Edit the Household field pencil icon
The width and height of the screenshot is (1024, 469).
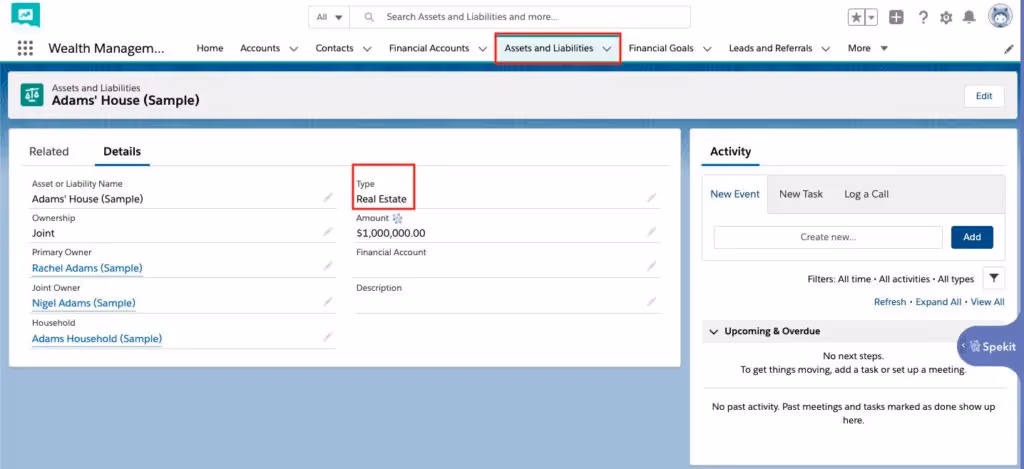[327, 336]
